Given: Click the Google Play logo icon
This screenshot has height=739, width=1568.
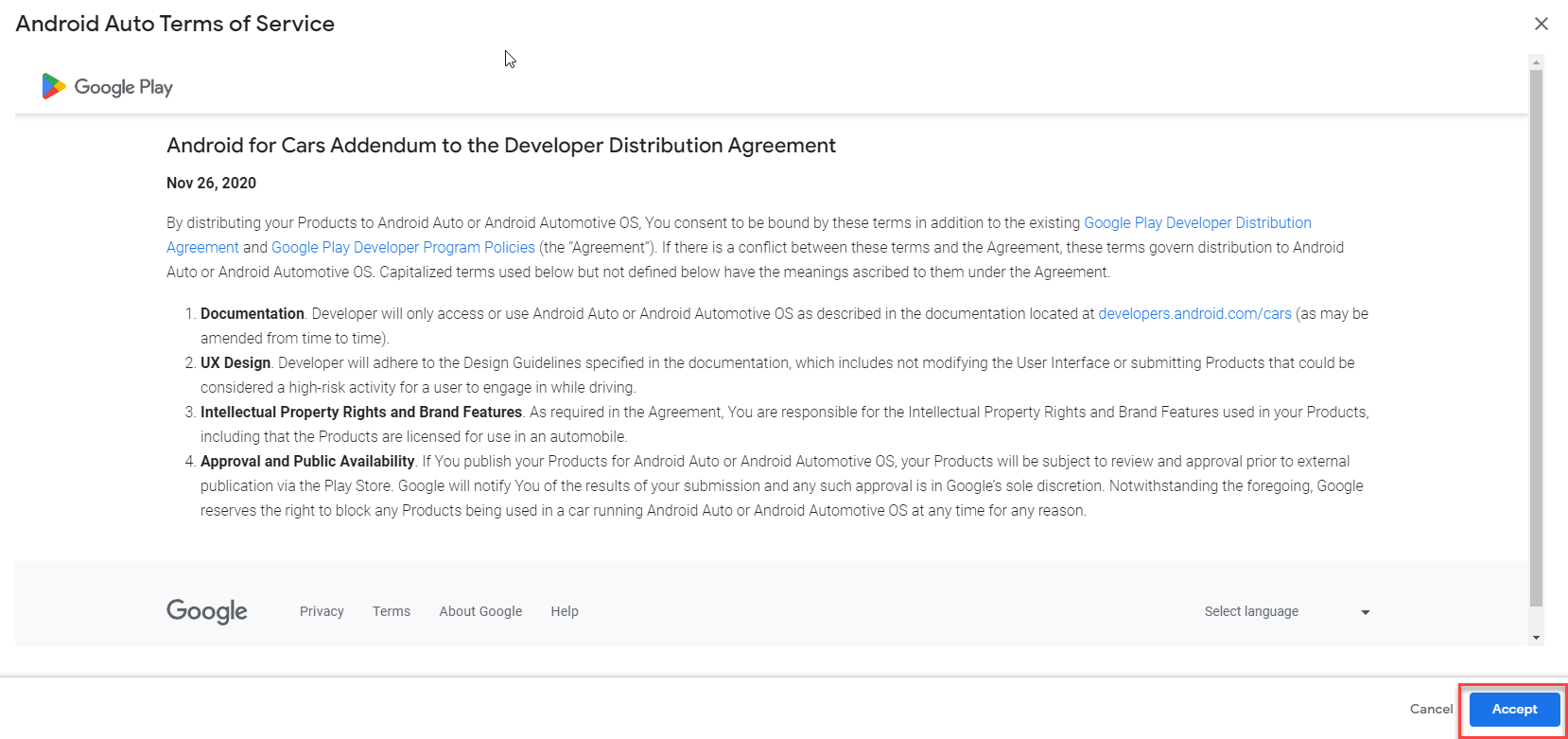Looking at the screenshot, I should (x=54, y=87).
